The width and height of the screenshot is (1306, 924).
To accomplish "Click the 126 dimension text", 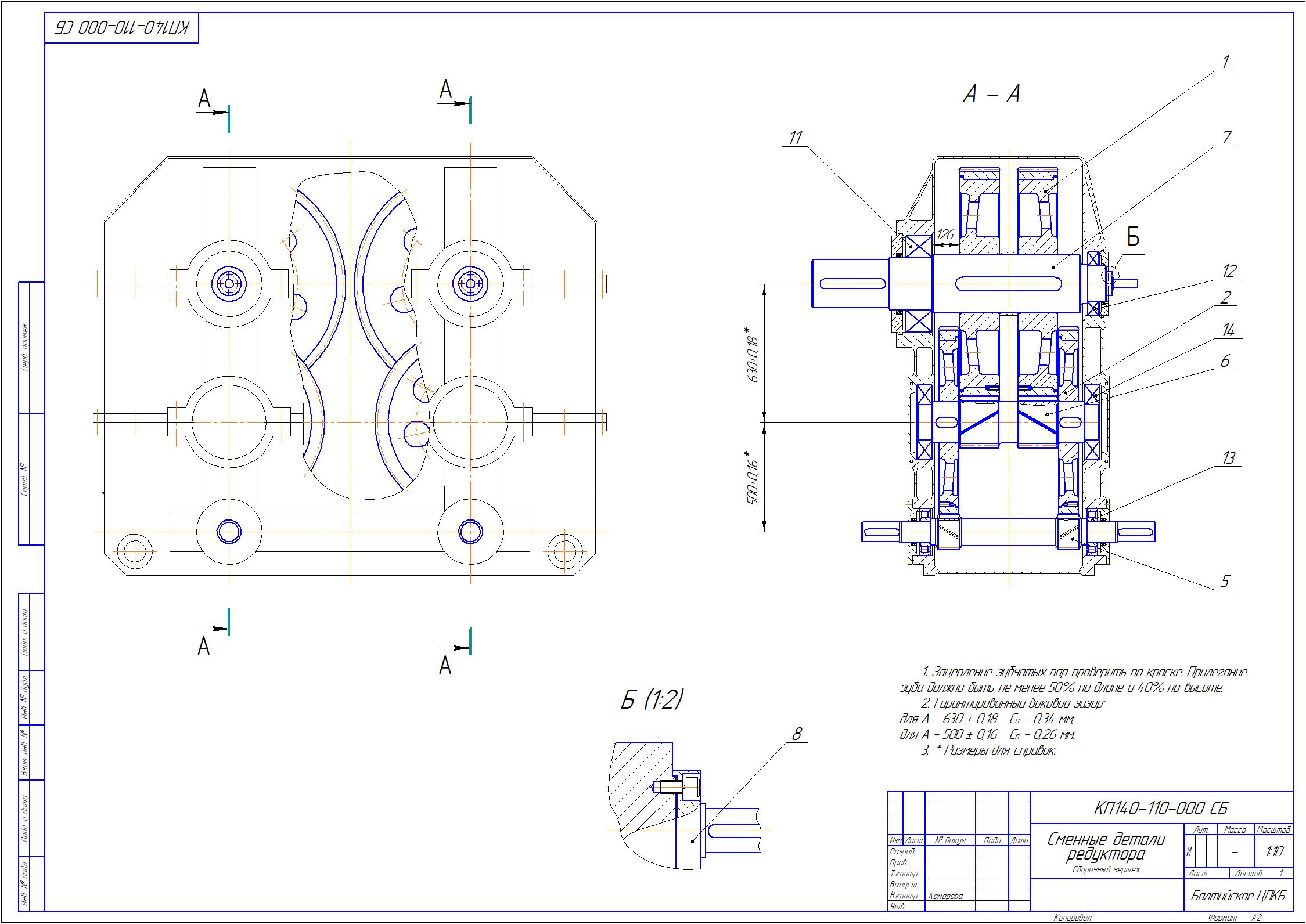I will pos(945,236).
